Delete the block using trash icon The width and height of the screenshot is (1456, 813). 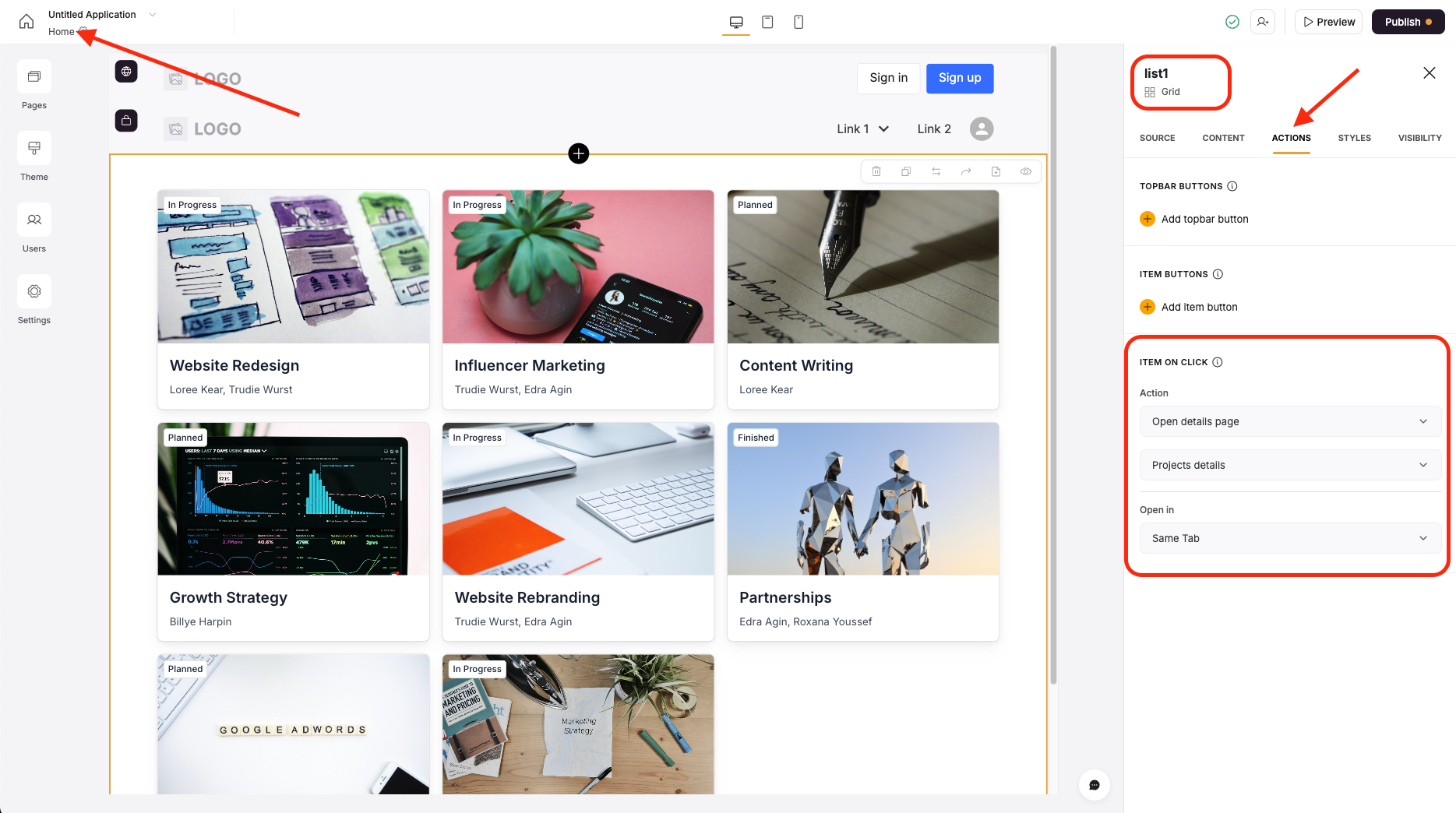pyautogui.click(x=876, y=171)
